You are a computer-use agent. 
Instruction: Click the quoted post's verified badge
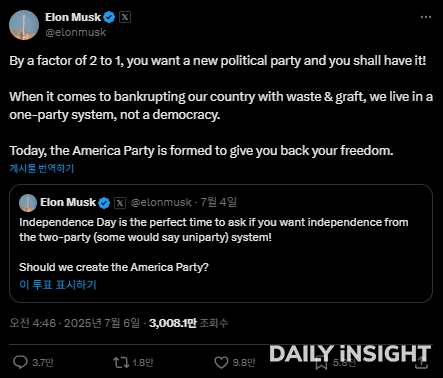pos(104,203)
